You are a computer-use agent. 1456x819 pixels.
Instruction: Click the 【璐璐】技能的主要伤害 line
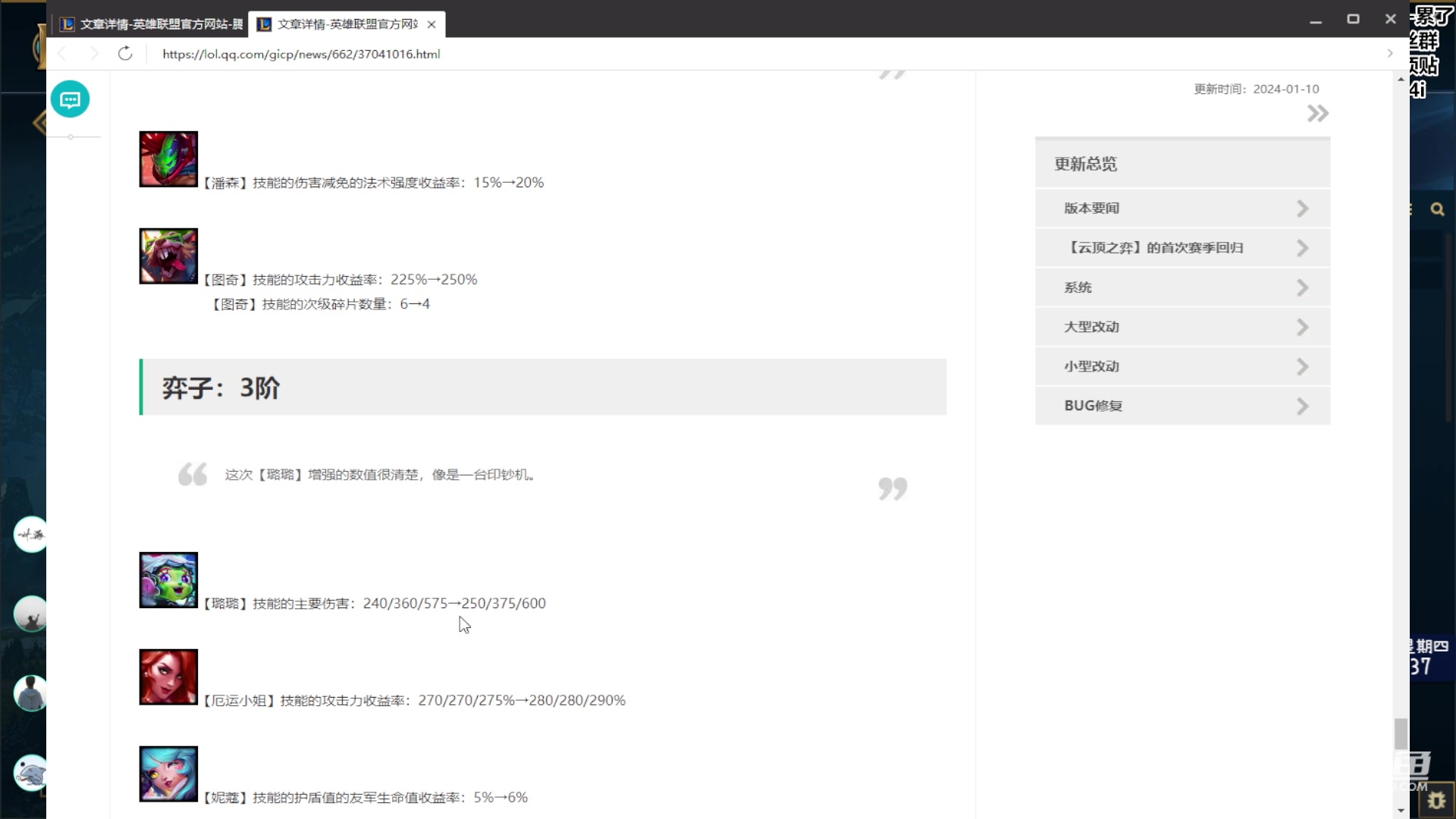click(x=374, y=604)
